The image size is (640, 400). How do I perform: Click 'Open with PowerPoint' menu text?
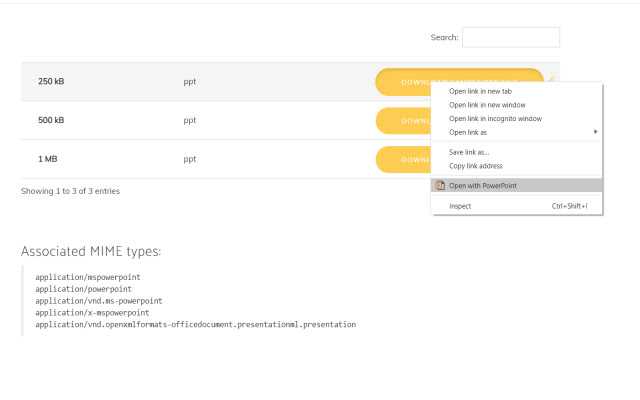tap(483, 185)
